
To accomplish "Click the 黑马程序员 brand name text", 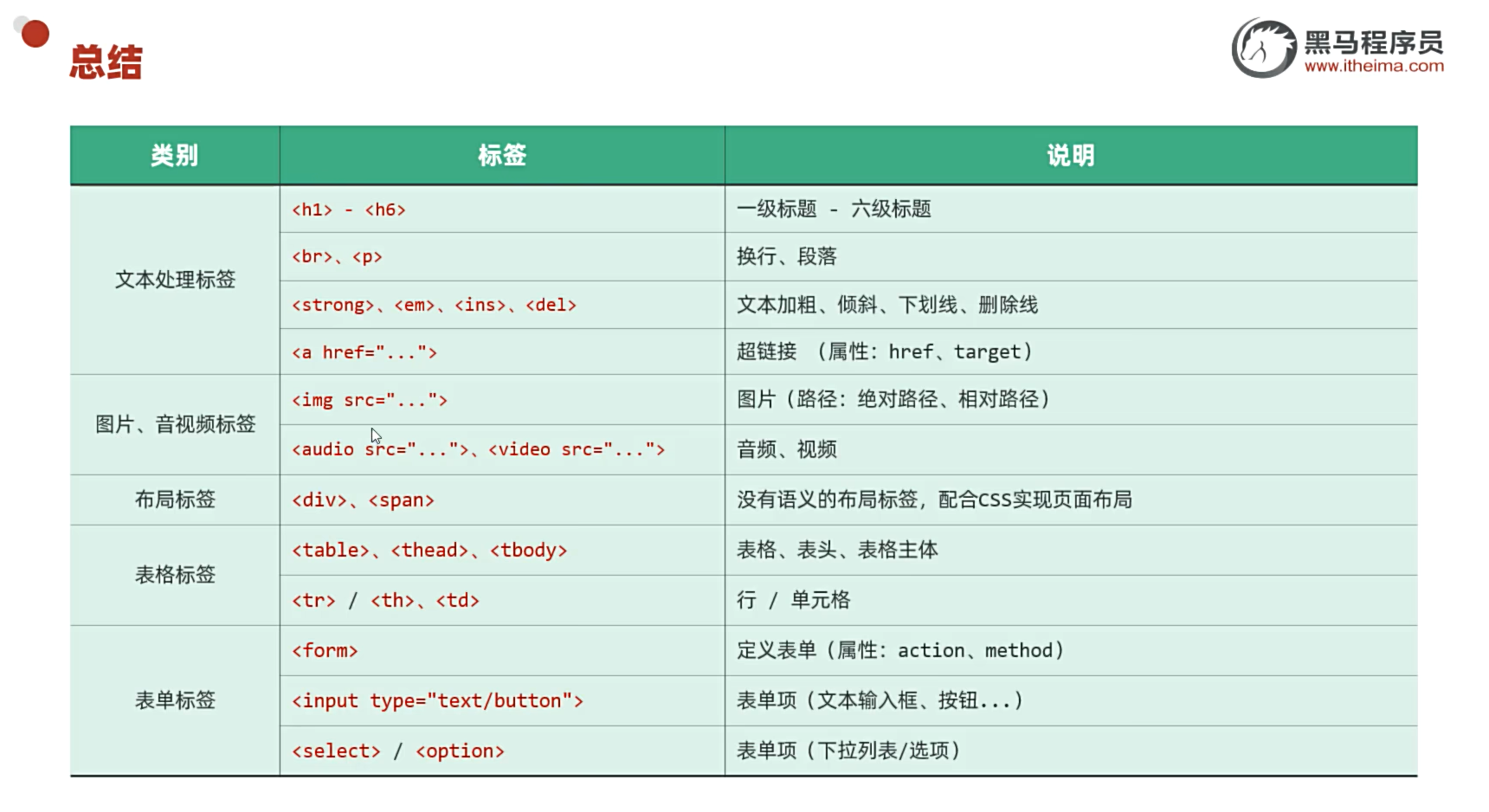I will point(1374,42).
